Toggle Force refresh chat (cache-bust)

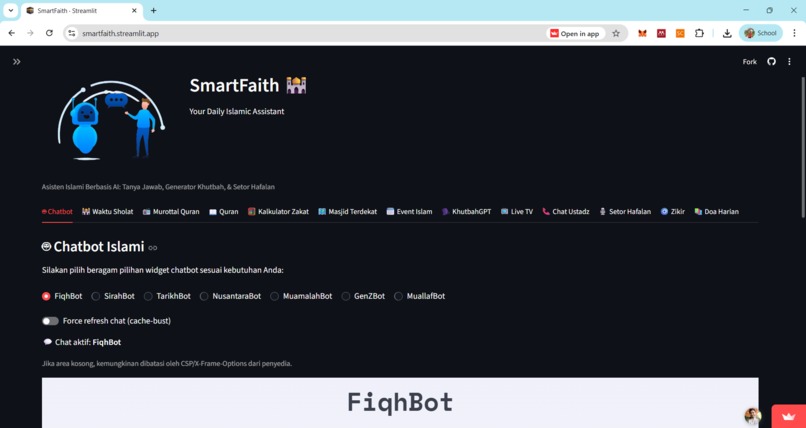[x=50, y=321]
